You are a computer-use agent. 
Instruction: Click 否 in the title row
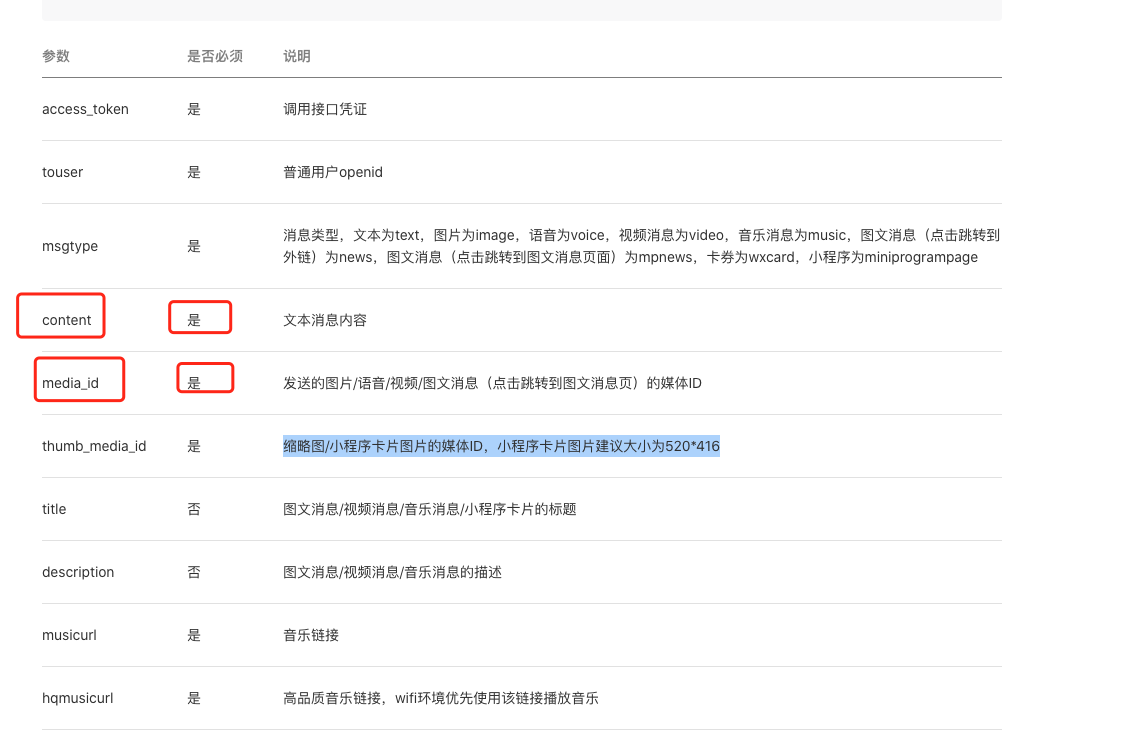pos(193,509)
